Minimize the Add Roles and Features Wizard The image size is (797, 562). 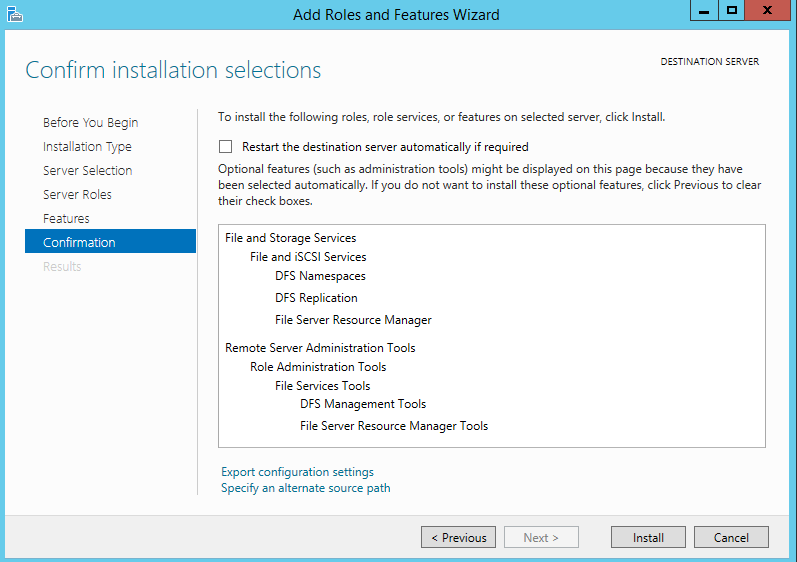(x=704, y=11)
